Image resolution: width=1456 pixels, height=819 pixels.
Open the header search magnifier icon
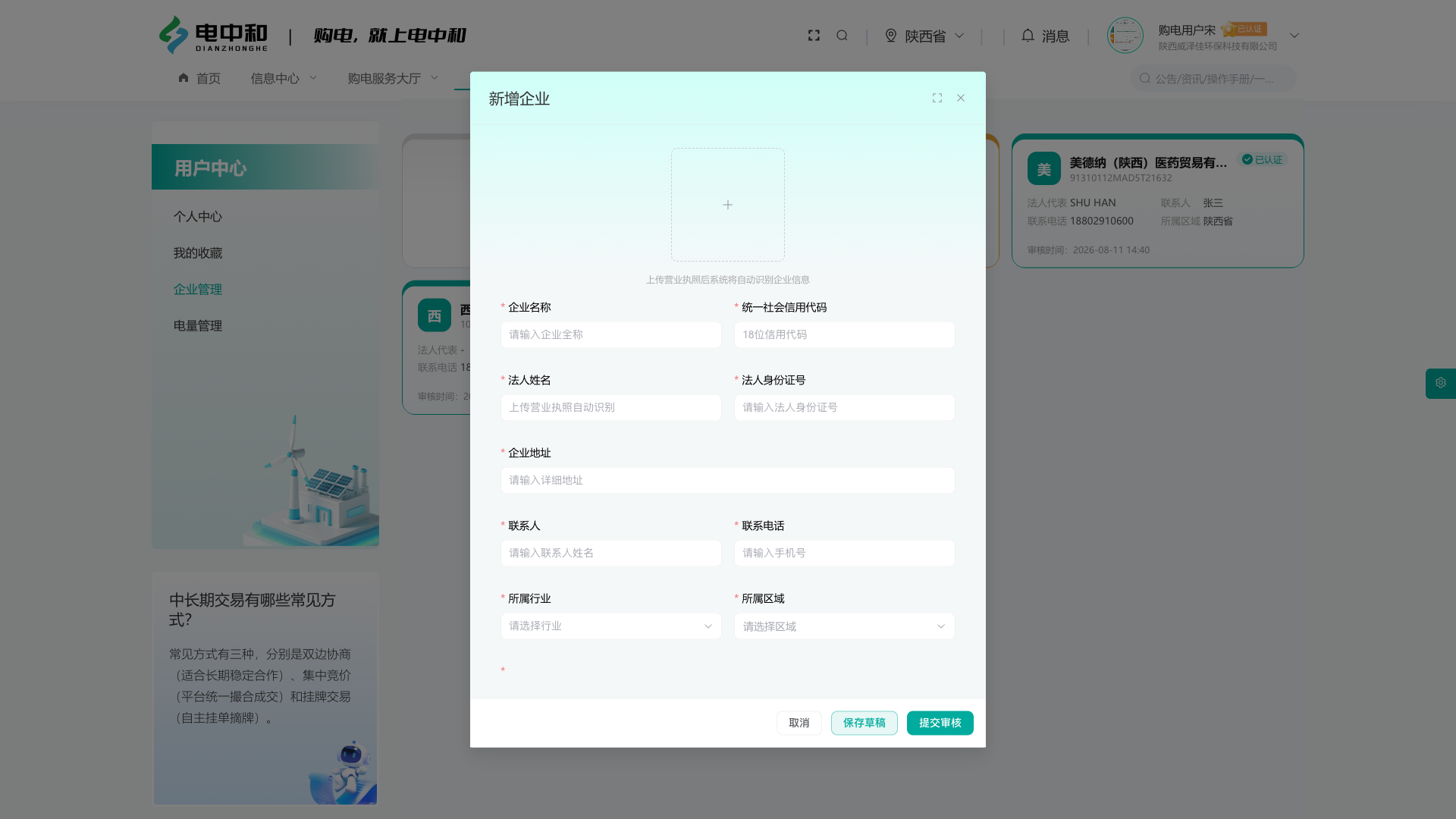click(842, 36)
